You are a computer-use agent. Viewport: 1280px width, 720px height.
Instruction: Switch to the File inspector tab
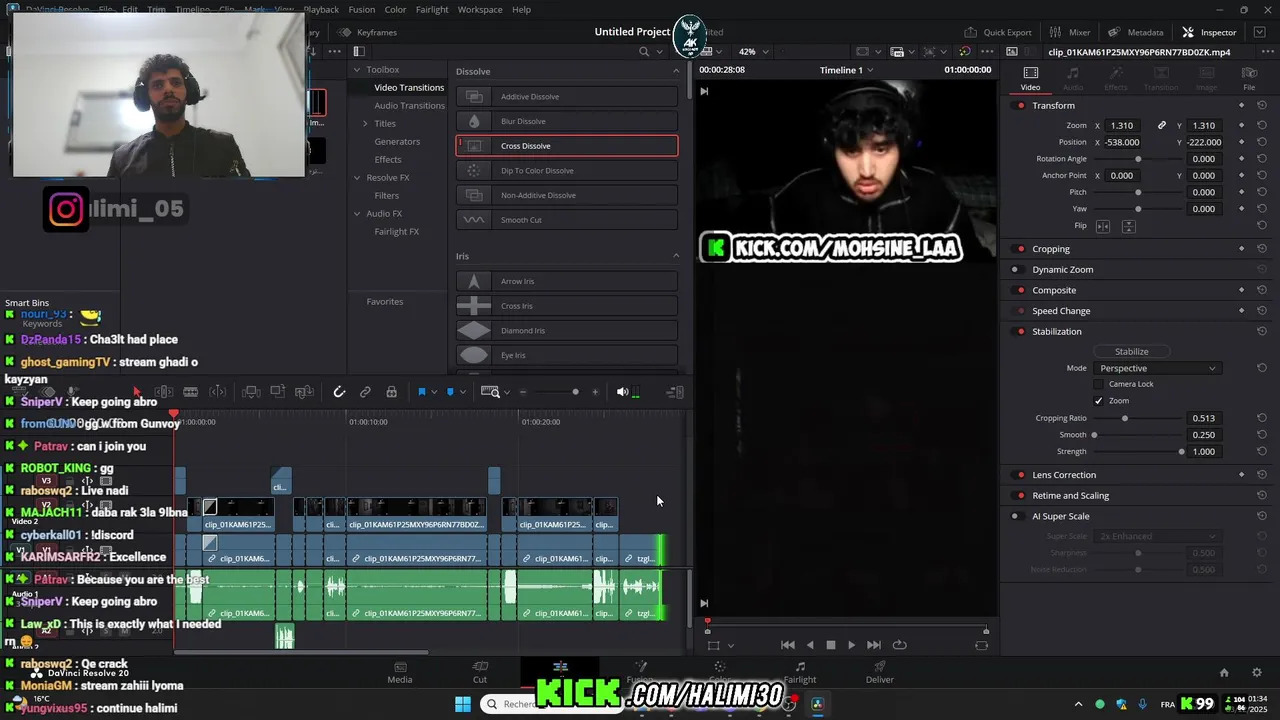click(x=1249, y=78)
